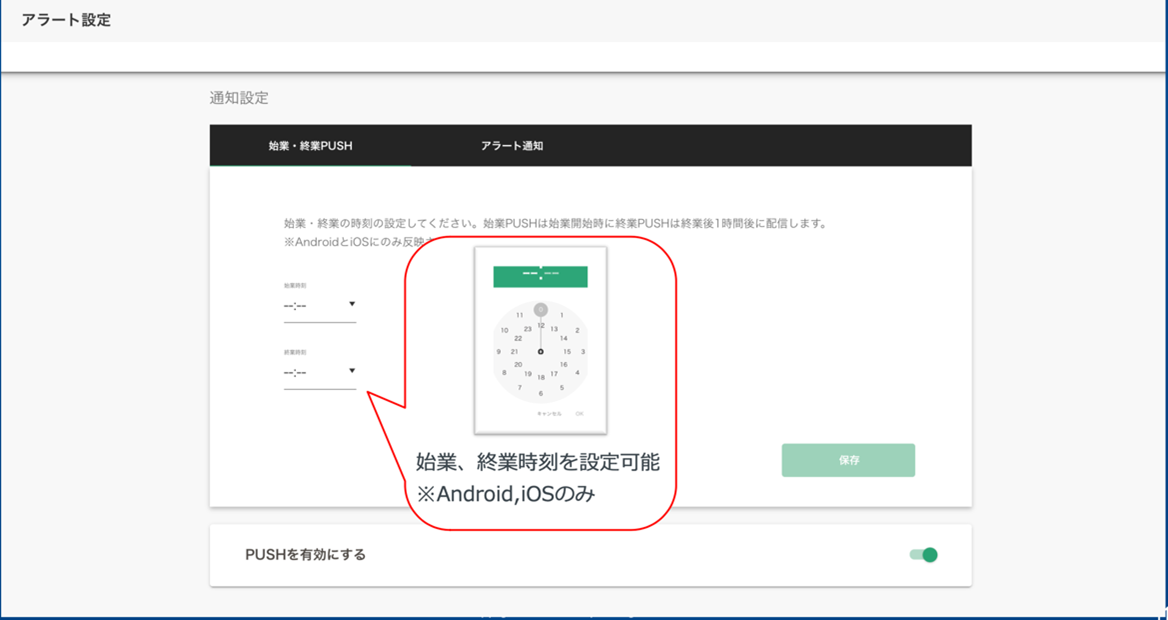Choose hour 18 on the inner ring

click(541, 378)
